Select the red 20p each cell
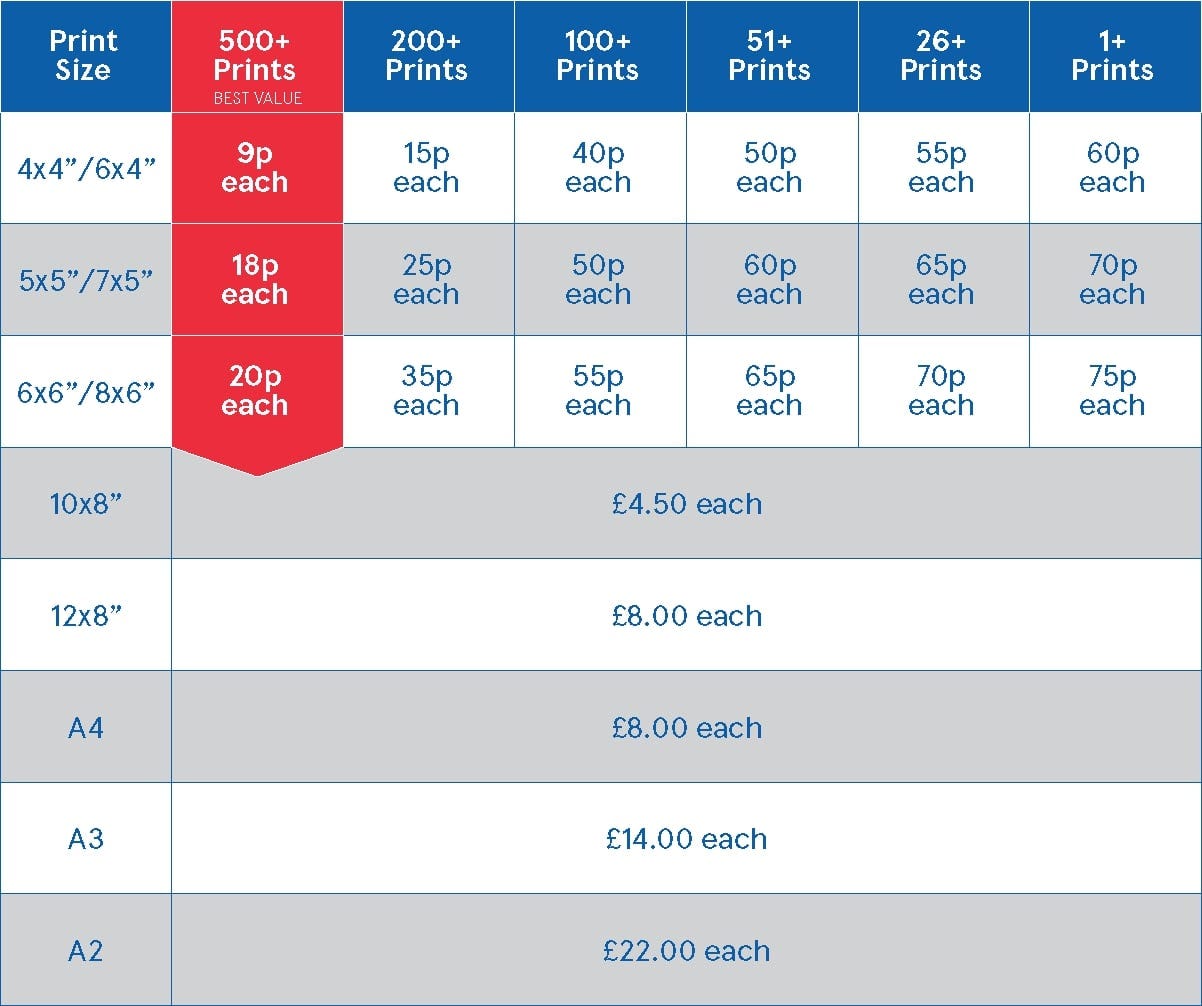 point(257,392)
